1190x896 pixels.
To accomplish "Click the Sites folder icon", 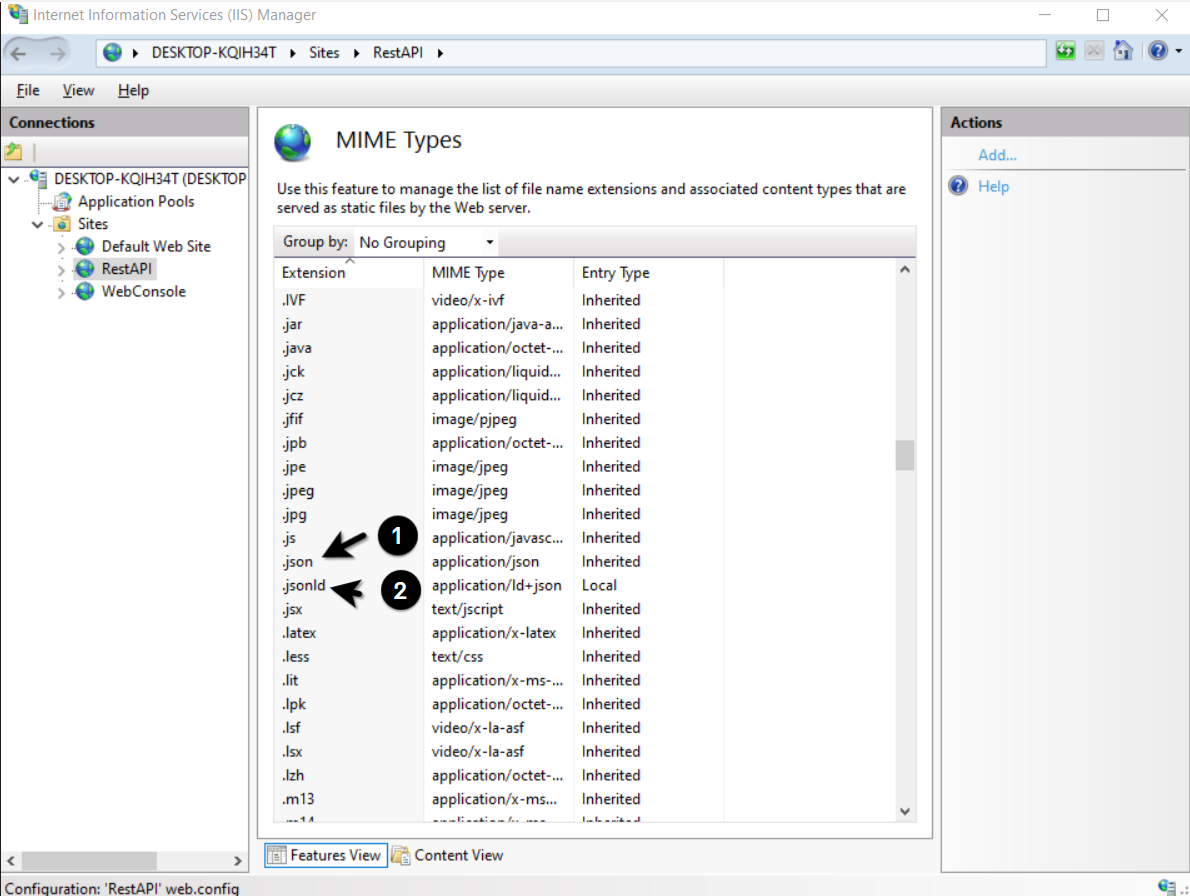I will [x=62, y=224].
